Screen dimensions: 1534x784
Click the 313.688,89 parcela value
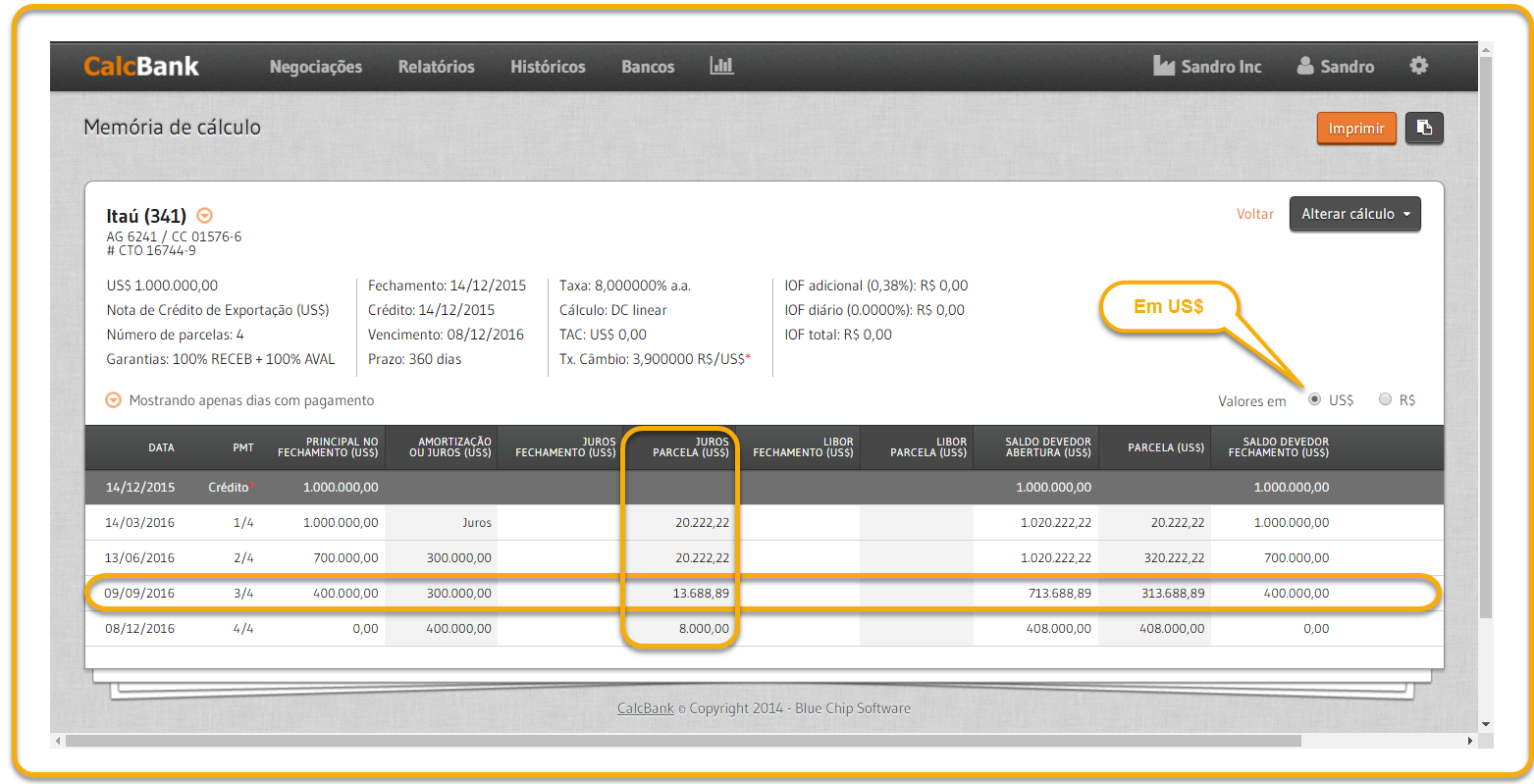pos(1173,594)
